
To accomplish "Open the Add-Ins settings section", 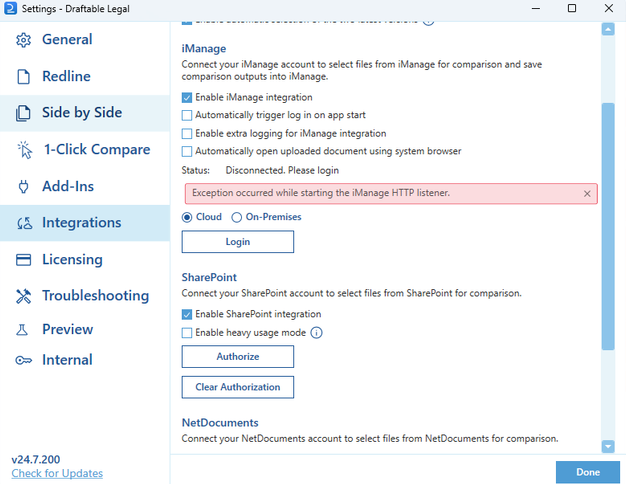I will coord(85,186).
